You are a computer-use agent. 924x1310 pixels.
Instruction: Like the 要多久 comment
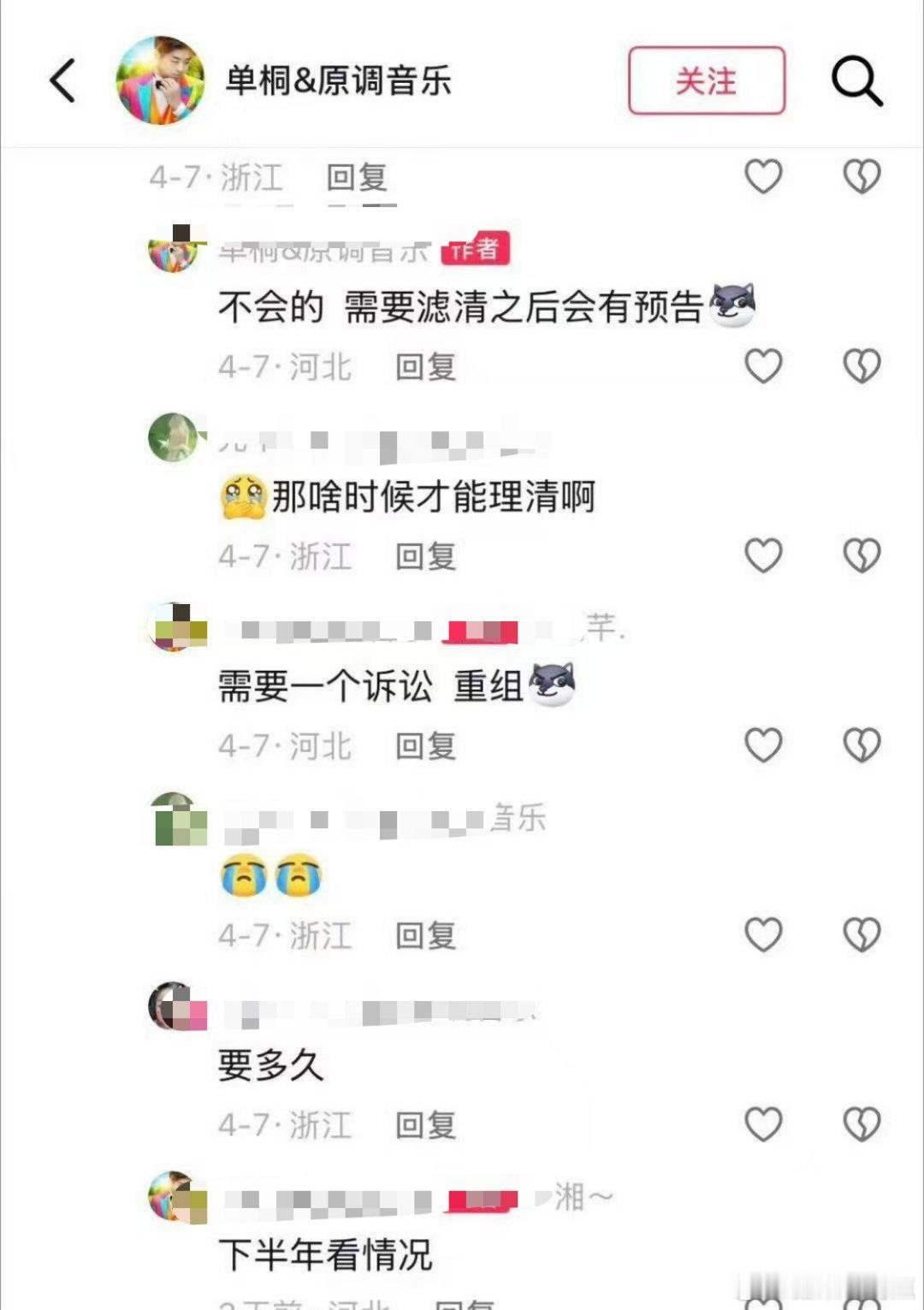coord(763,1124)
